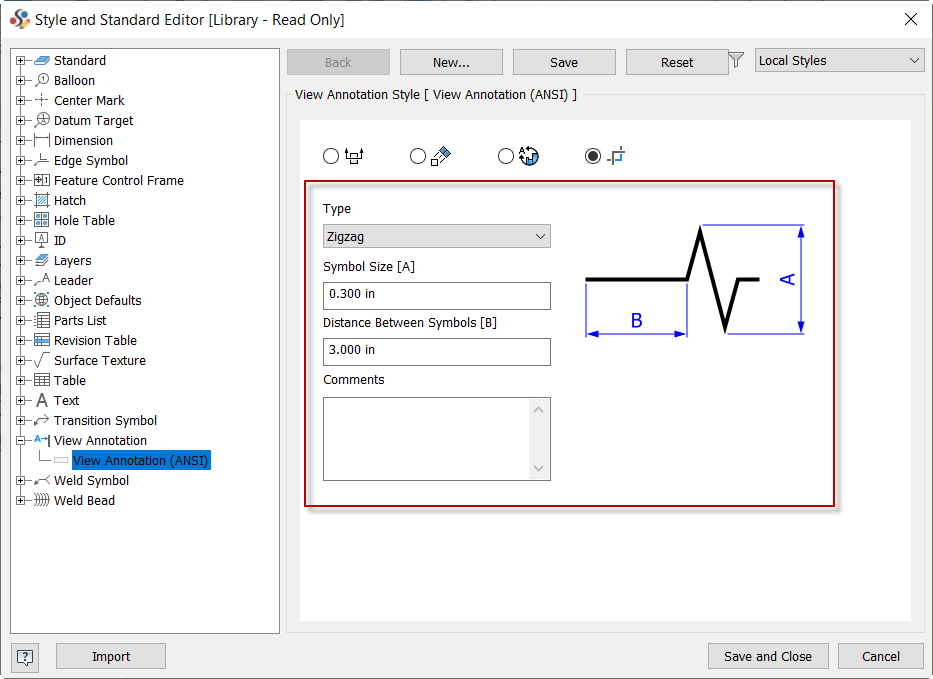933x679 pixels.
Task: Select Transition Symbol in tree
Action: 105,421
